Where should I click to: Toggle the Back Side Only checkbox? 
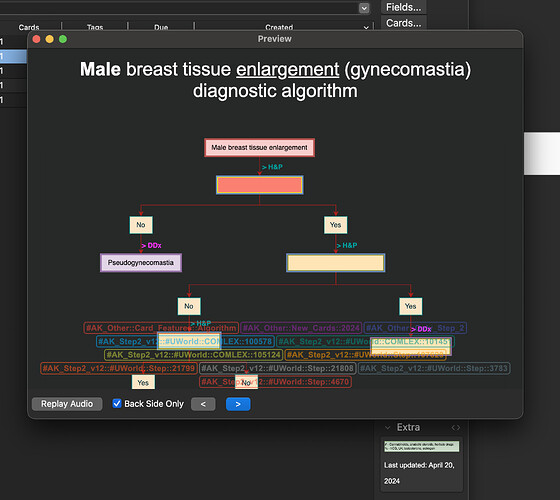click(117, 404)
